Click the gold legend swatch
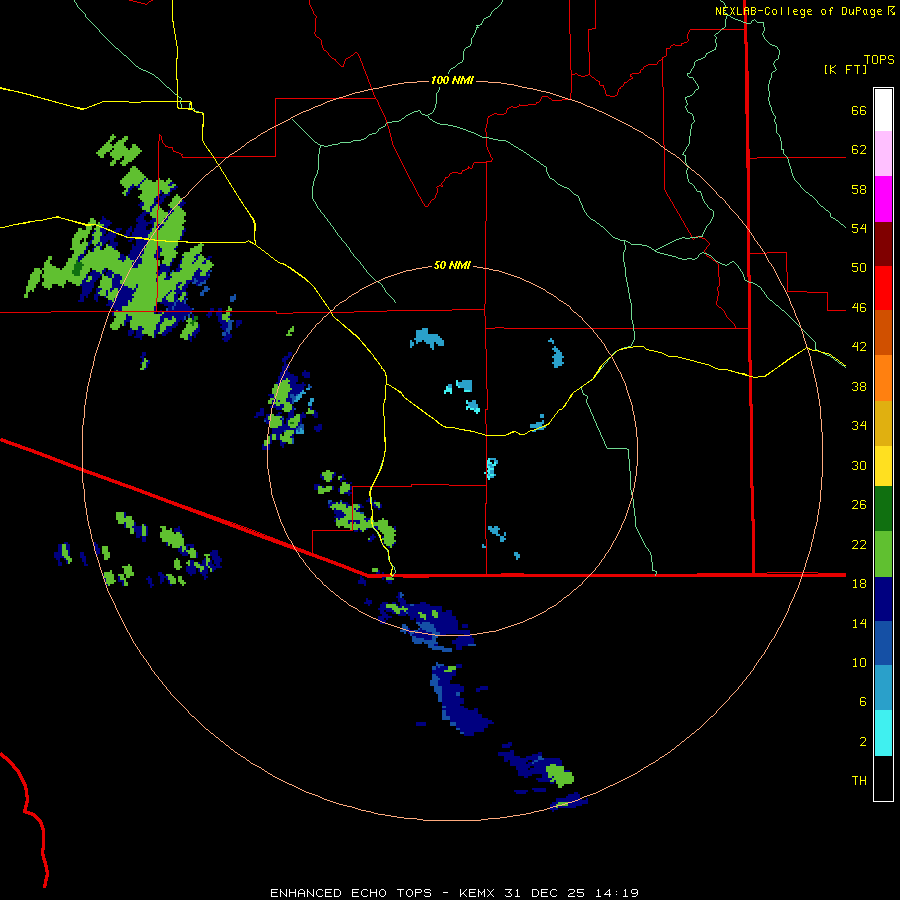The width and height of the screenshot is (900, 900). [883, 423]
